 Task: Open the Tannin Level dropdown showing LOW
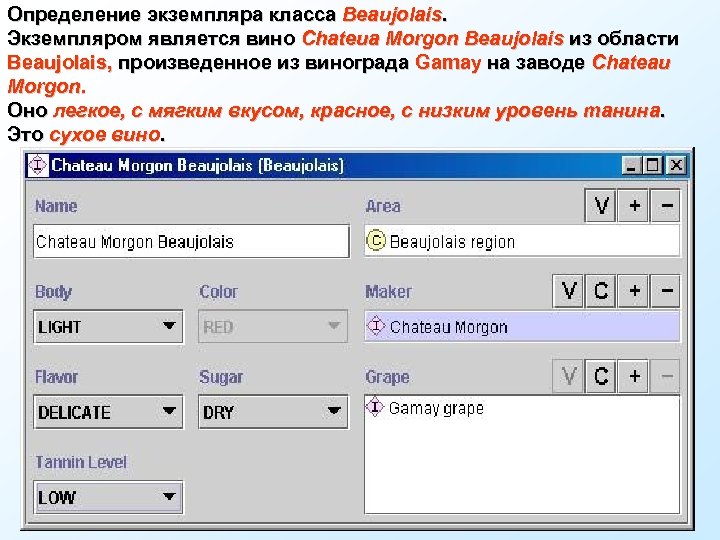108,497
